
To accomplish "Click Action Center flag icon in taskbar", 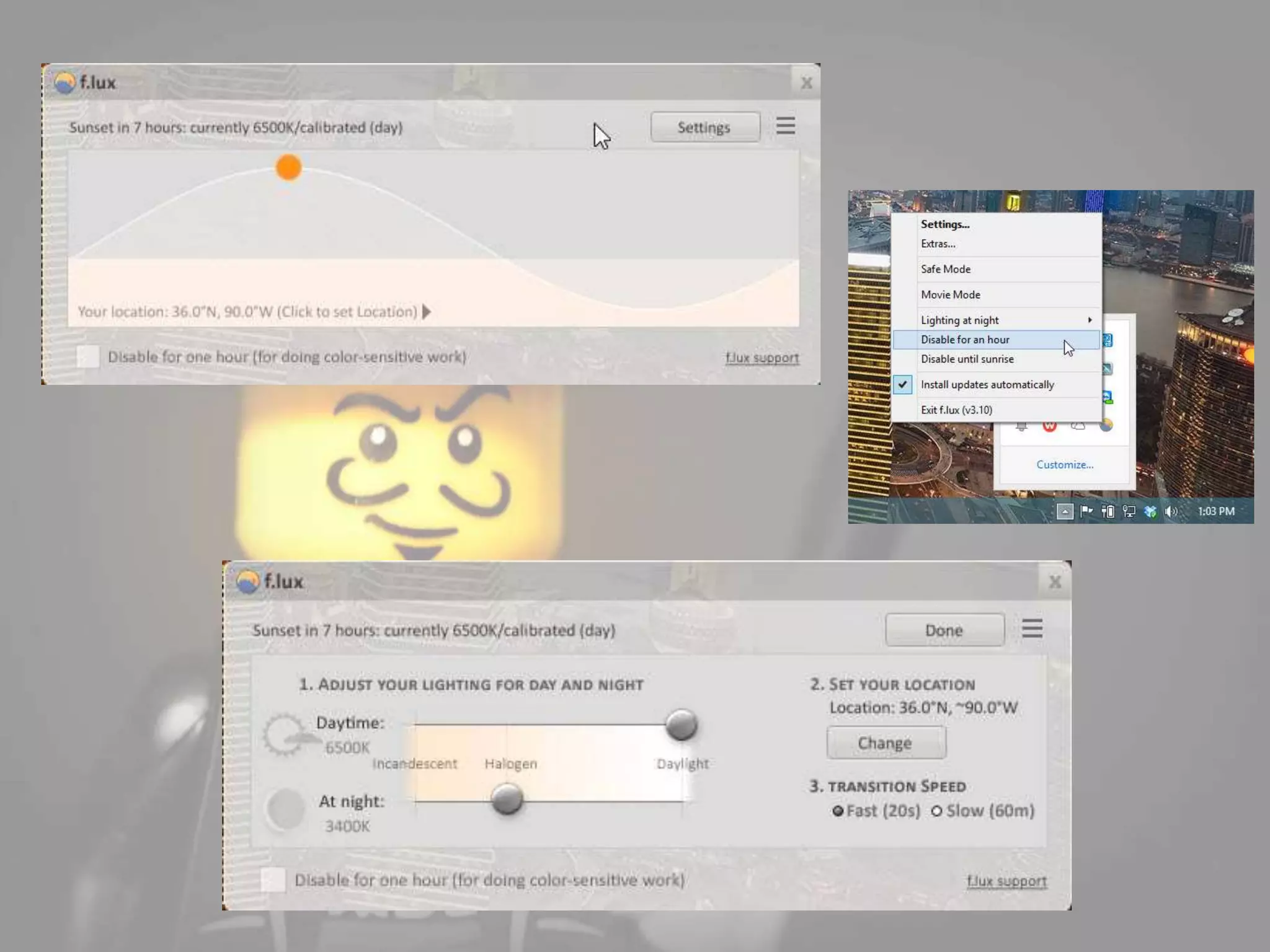I will 1086,511.
